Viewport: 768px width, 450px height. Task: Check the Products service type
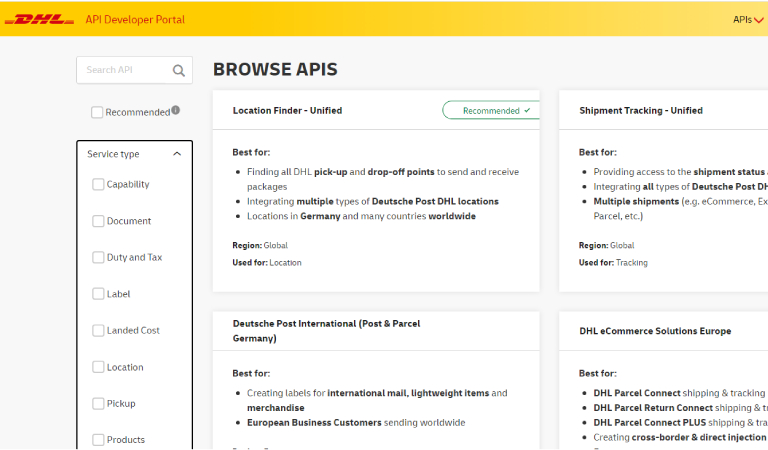tap(98, 440)
